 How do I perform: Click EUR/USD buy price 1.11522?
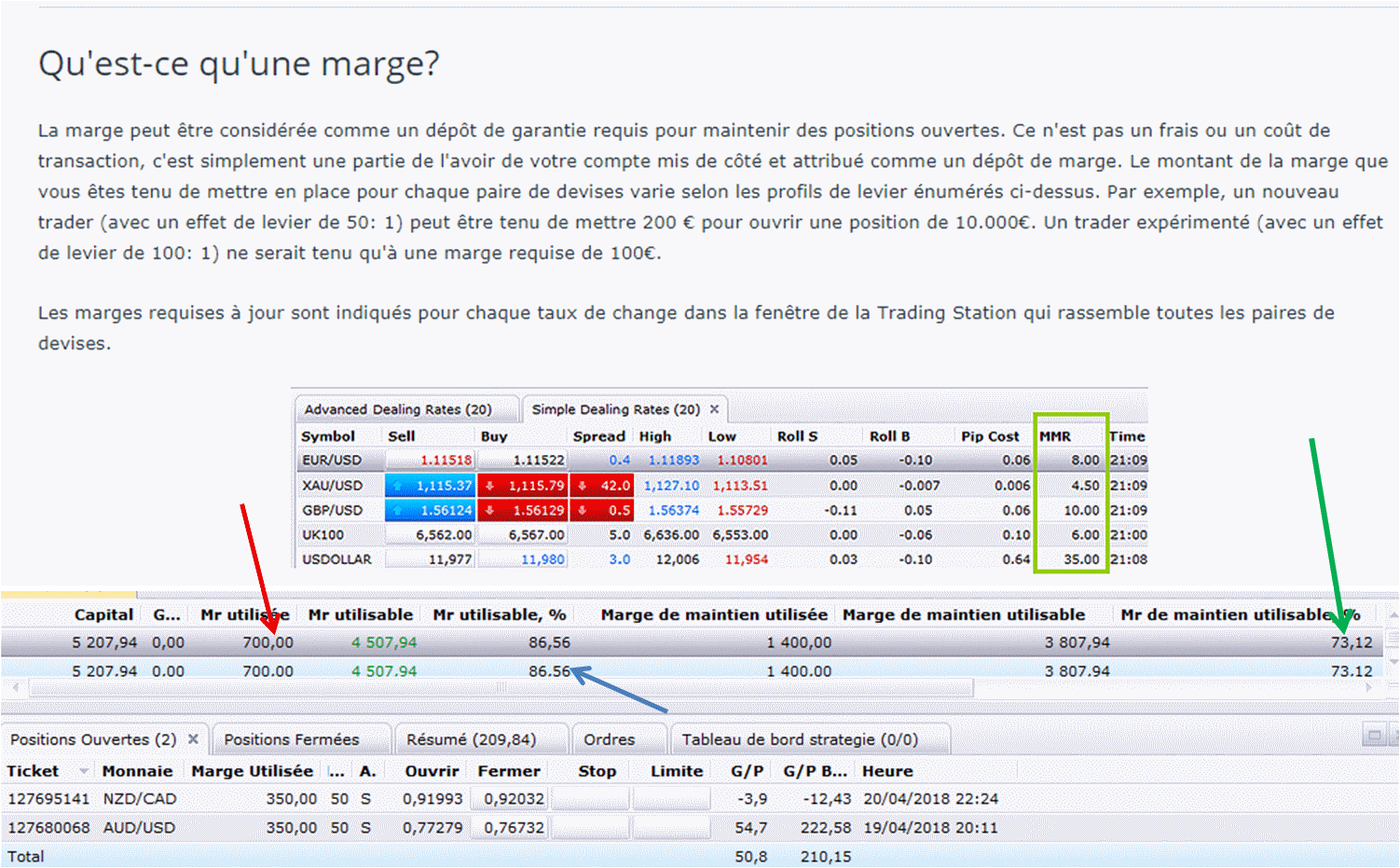pyautogui.click(x=524, y=461)
